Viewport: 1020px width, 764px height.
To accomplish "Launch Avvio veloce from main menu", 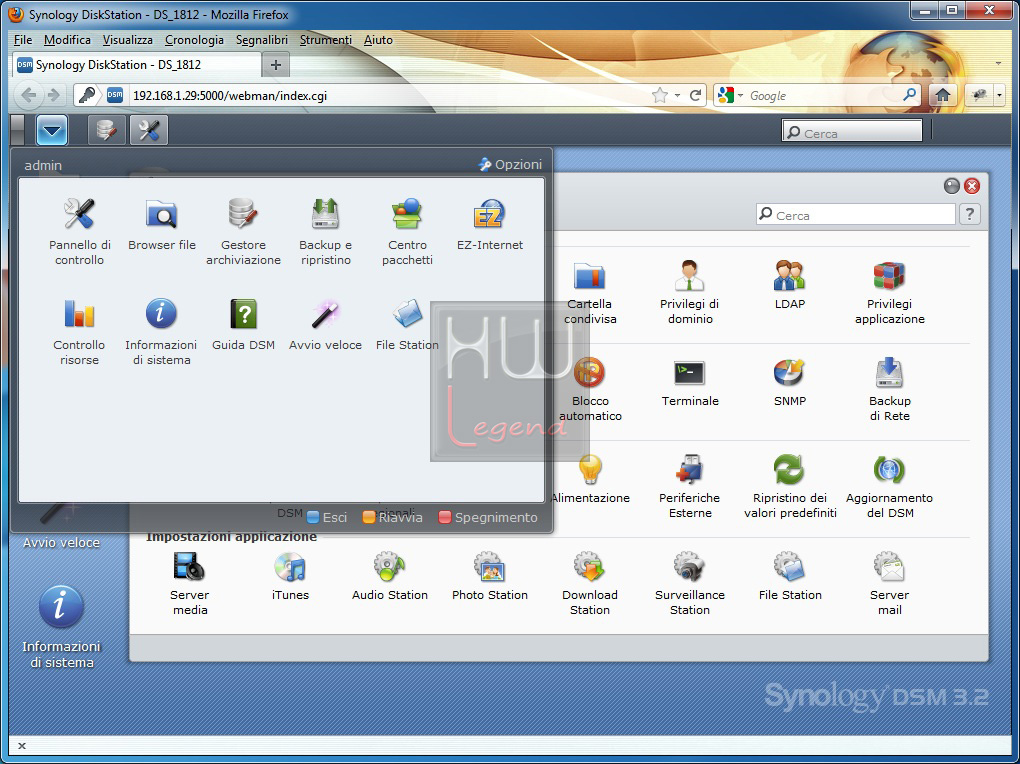I will (x=325, y=325).
